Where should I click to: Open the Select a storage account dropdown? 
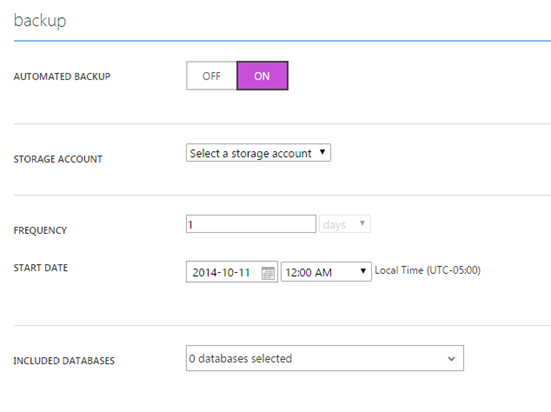coord(258,153)
